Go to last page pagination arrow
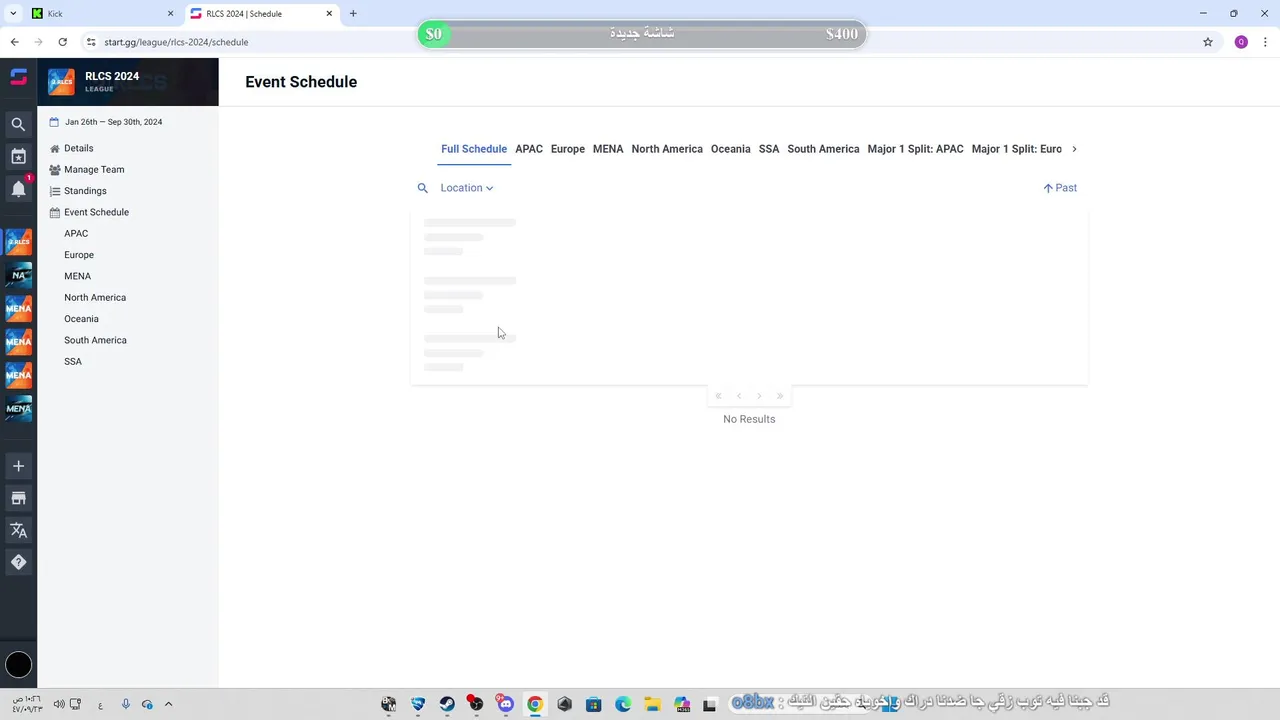This screenshot has width=1280, height=720. click(780, 396)
